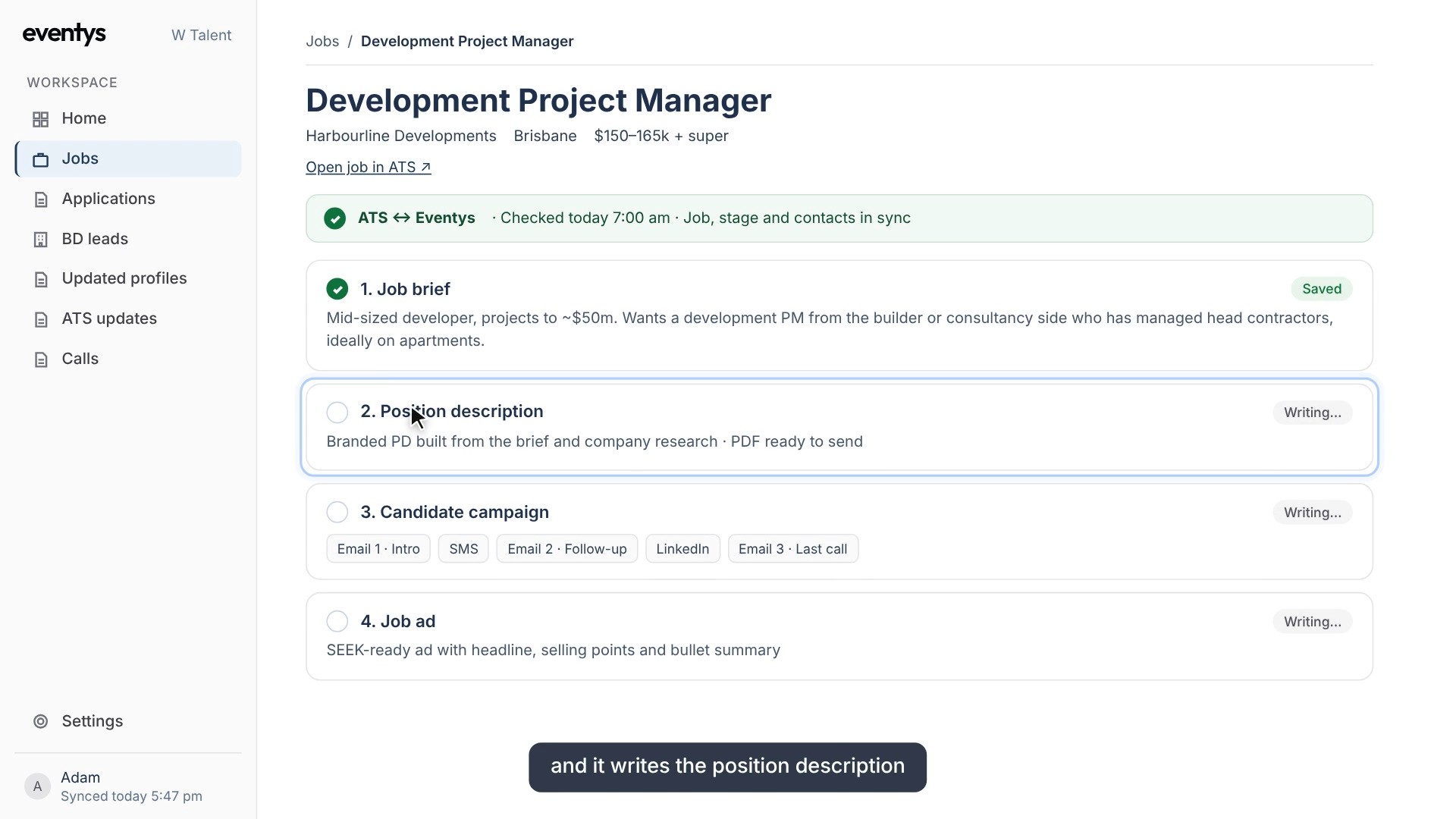Open BD leads in the sidebar

pos(128,239)
